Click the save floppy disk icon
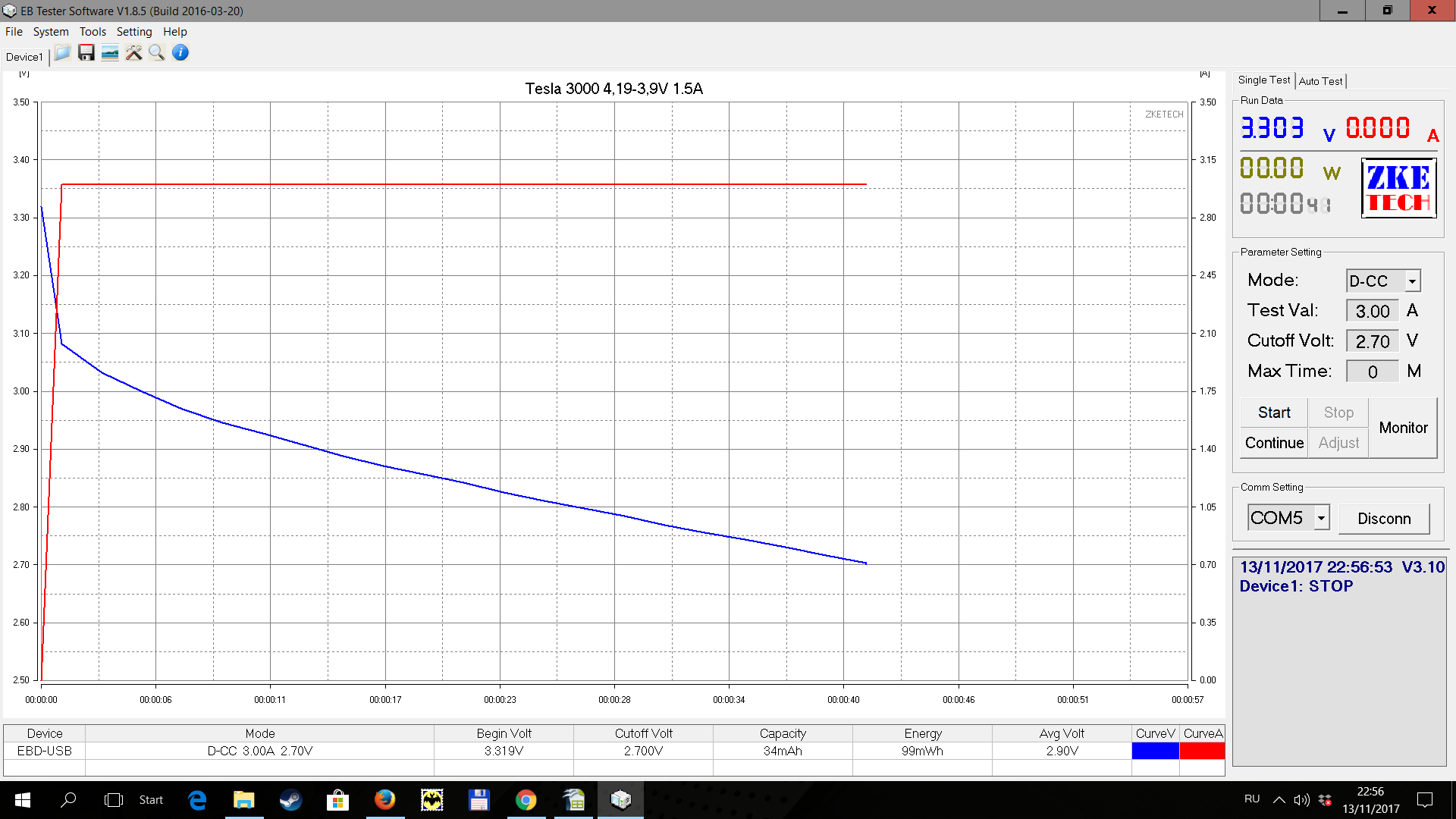 click(x=86, y=53)
